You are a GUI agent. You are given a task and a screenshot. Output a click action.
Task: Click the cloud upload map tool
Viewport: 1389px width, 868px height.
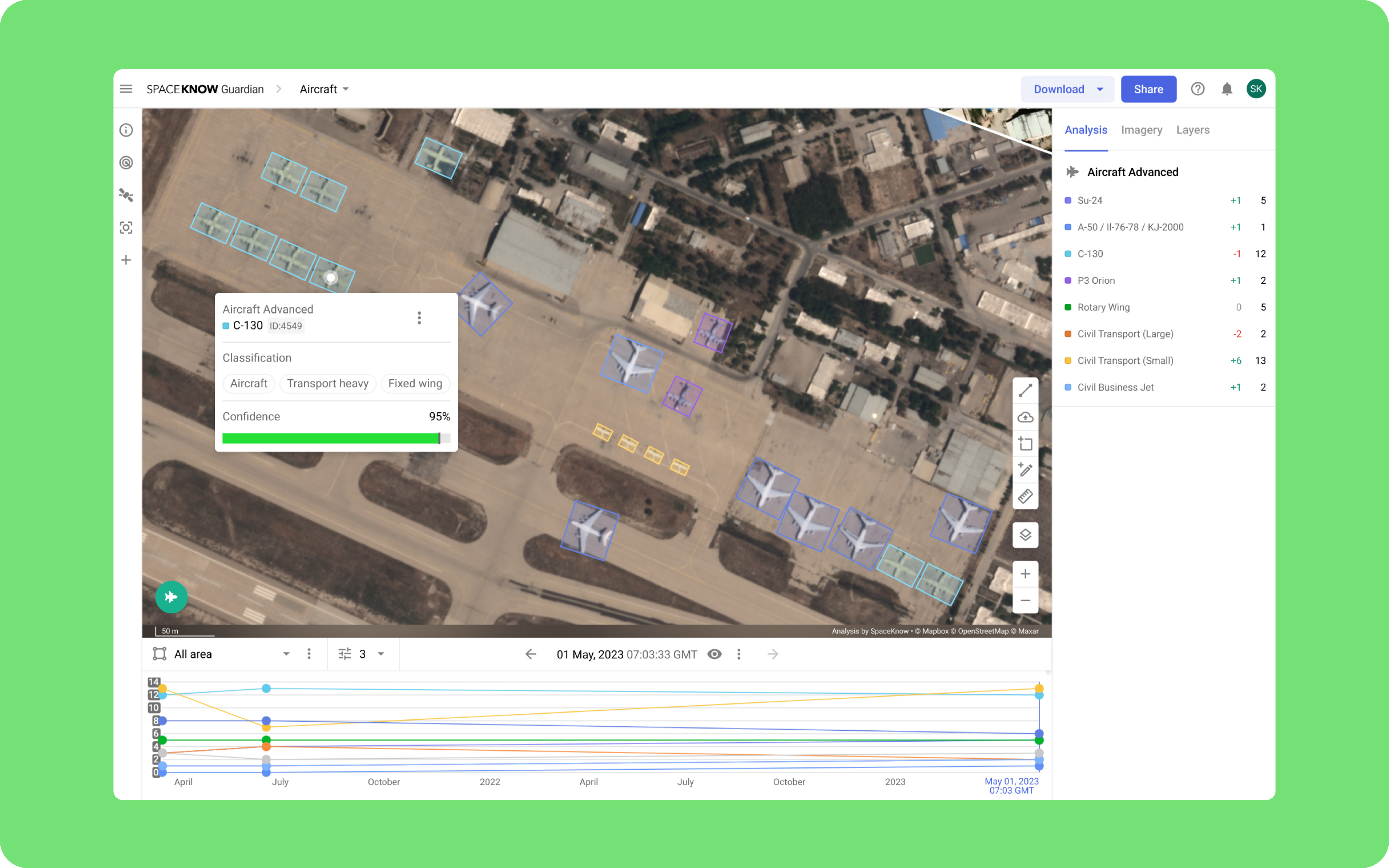pos(1025,417)
